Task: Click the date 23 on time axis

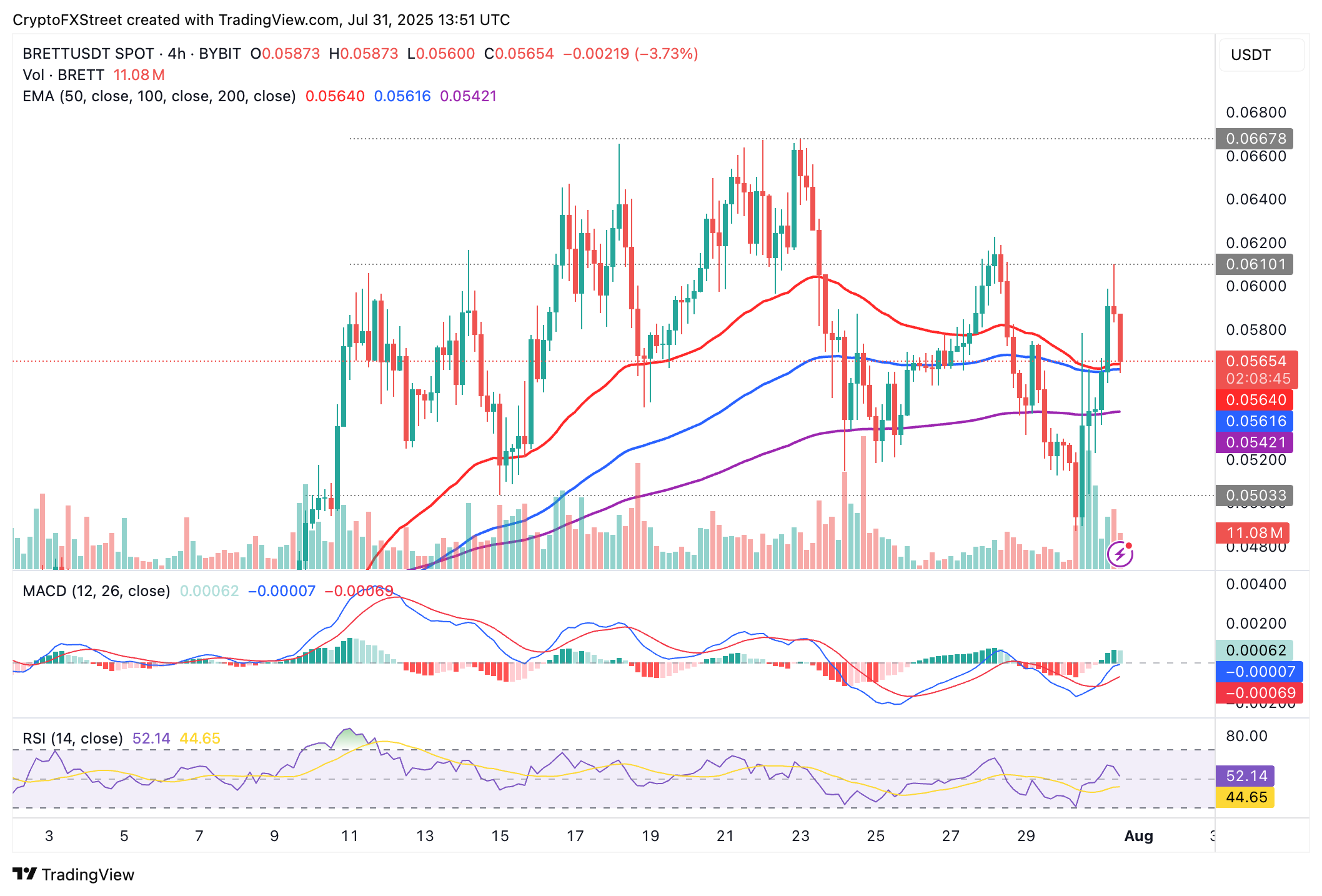Action: [x=800, y=836]
